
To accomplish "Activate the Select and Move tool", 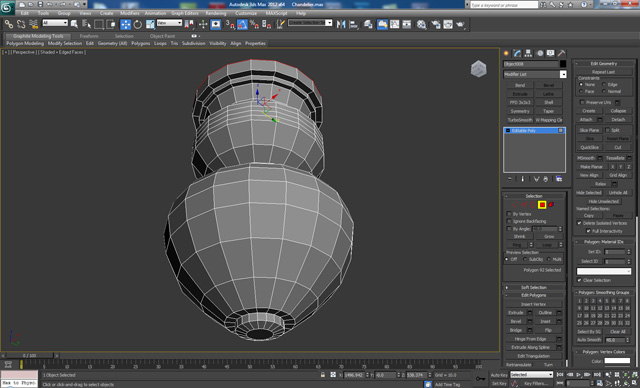I will tap(126, 24).
